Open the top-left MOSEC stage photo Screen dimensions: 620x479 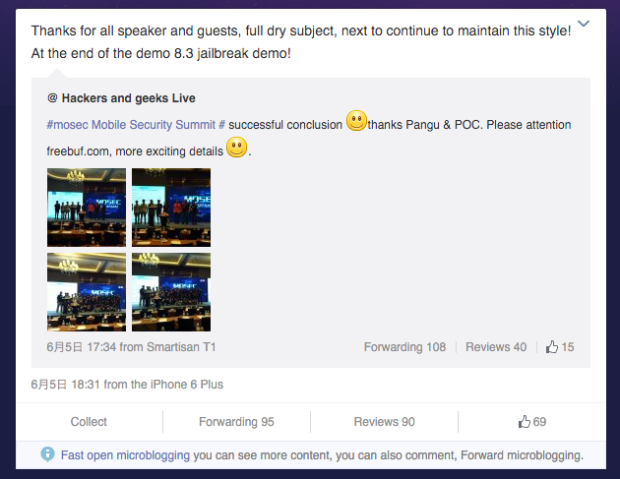tap(87, 207)
